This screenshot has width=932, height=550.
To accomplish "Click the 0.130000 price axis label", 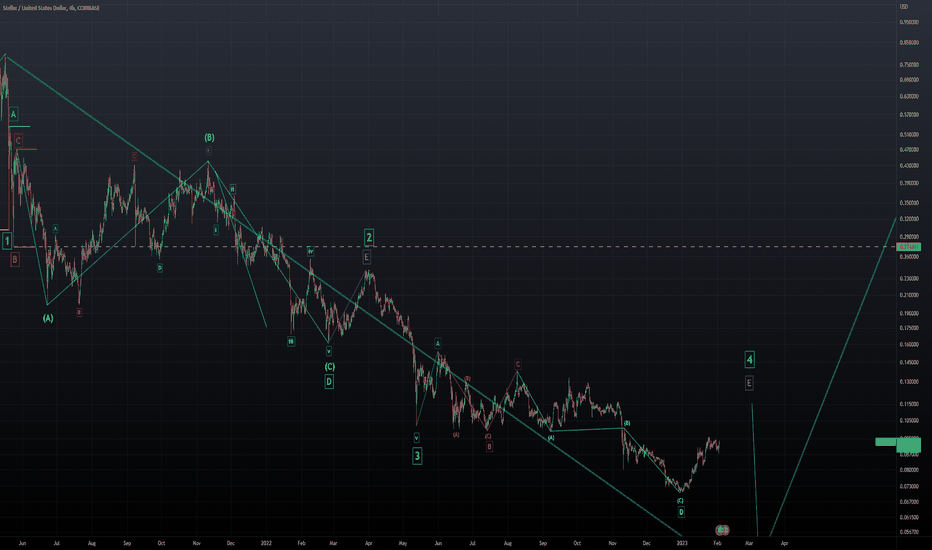I will pos(909,382).
